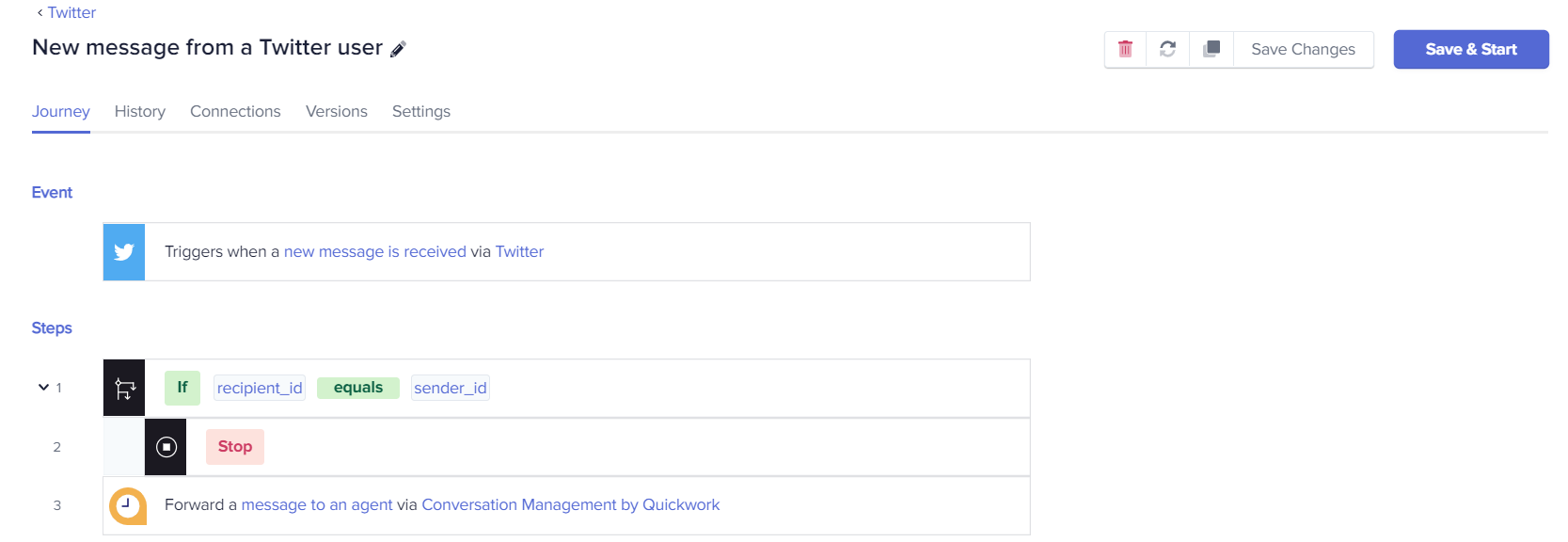
Task: Edit journey name with pencil icon
Action: click(x=398, y=49)
